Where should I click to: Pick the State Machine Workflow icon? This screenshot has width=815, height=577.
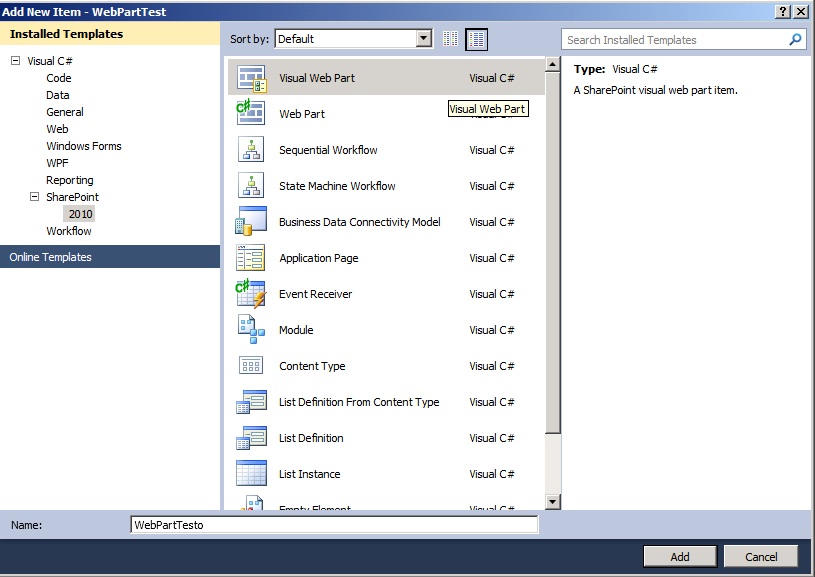251,186
